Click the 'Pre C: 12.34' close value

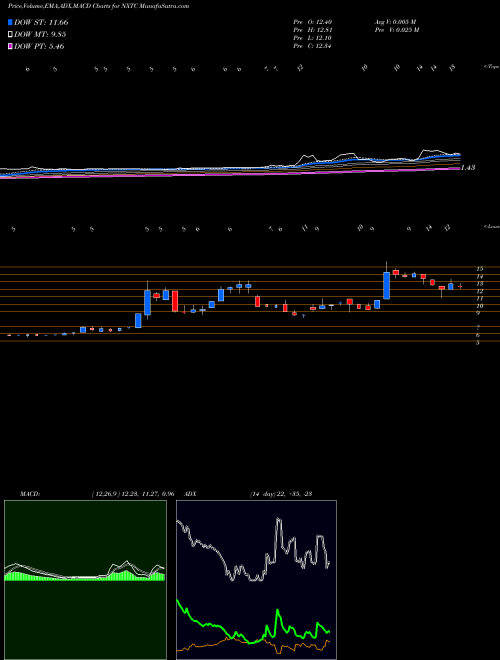tap(313, 46)
